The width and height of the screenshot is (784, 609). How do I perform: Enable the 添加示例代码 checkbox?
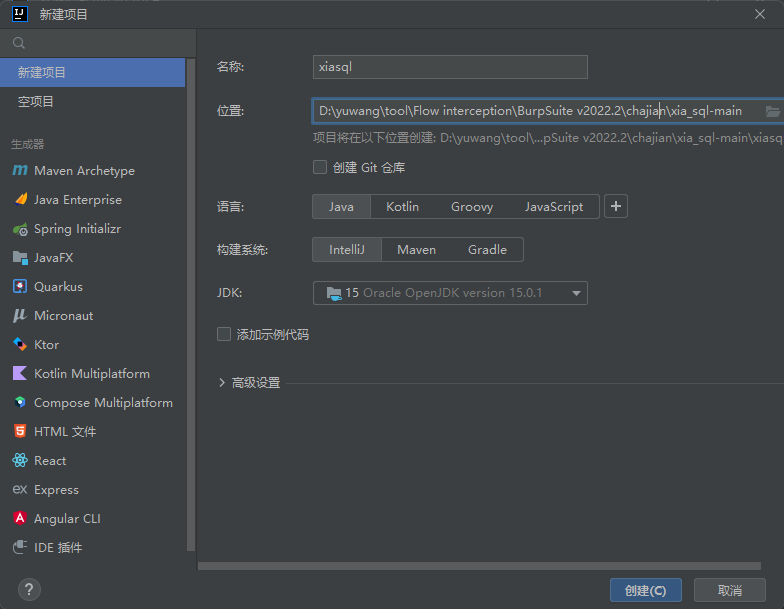coord(224,334)
